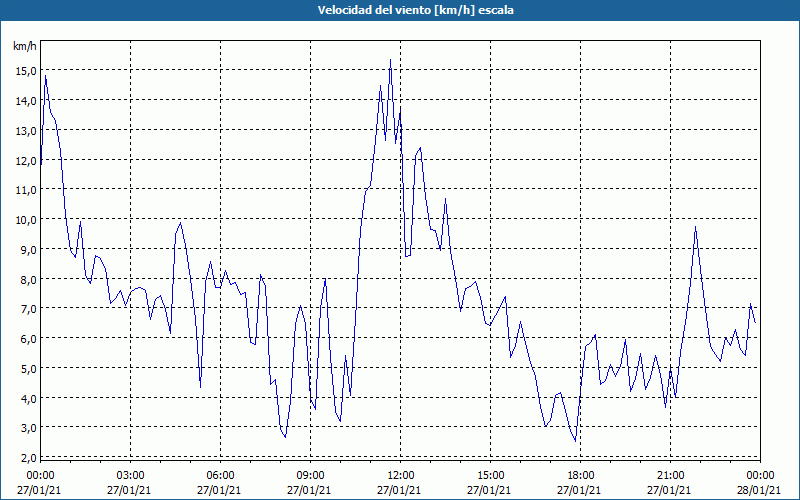Click the 12,0 y-axis label
800x500 pixels.
click(26, 161)
